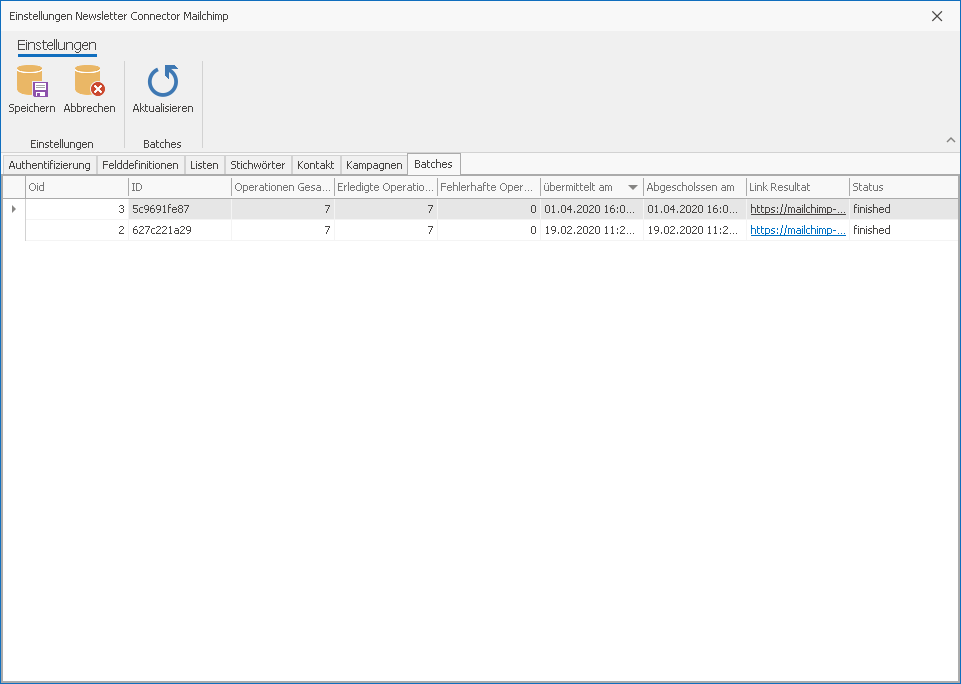The image size is (961, 684).
Task: Click the Abbrechen cancel icon
Action: pyautogui.click(x=89, y=82)
